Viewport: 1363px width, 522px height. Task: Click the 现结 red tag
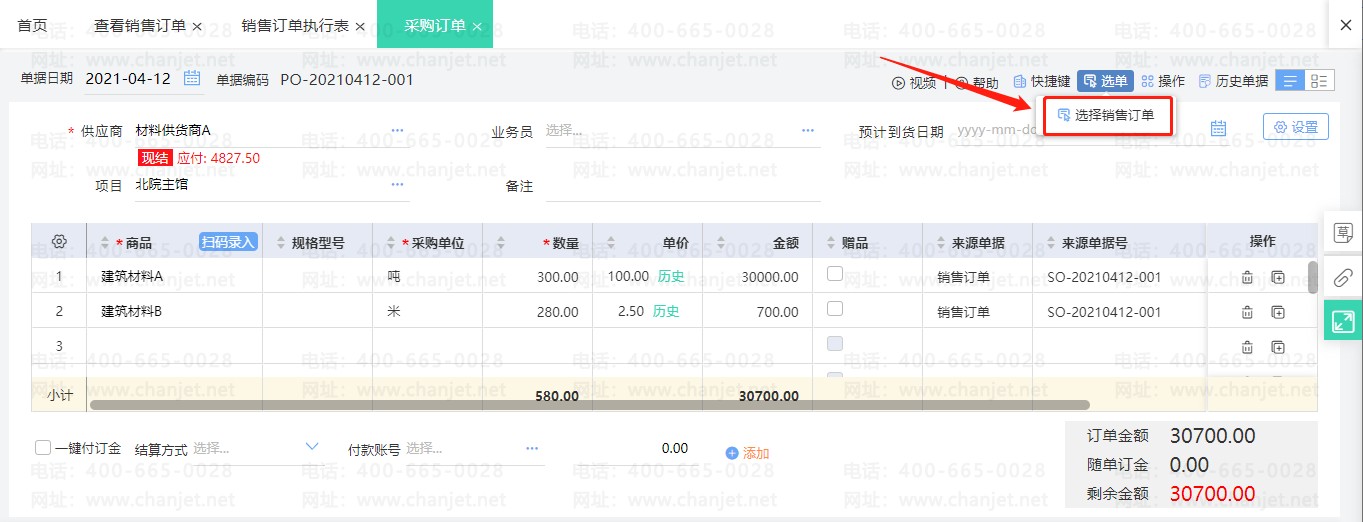pos(155,158)
